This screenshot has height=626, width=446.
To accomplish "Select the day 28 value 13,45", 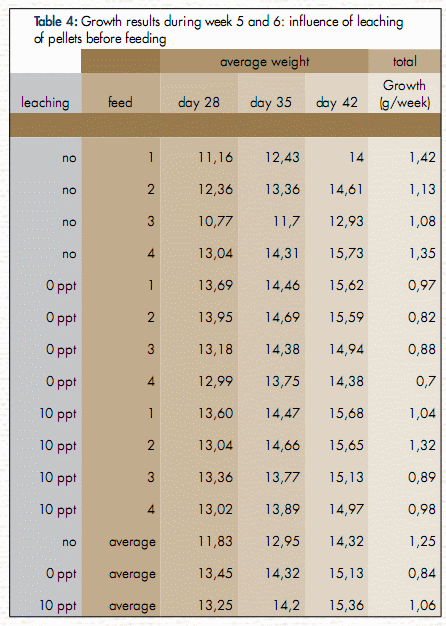I will click(216, 573).
